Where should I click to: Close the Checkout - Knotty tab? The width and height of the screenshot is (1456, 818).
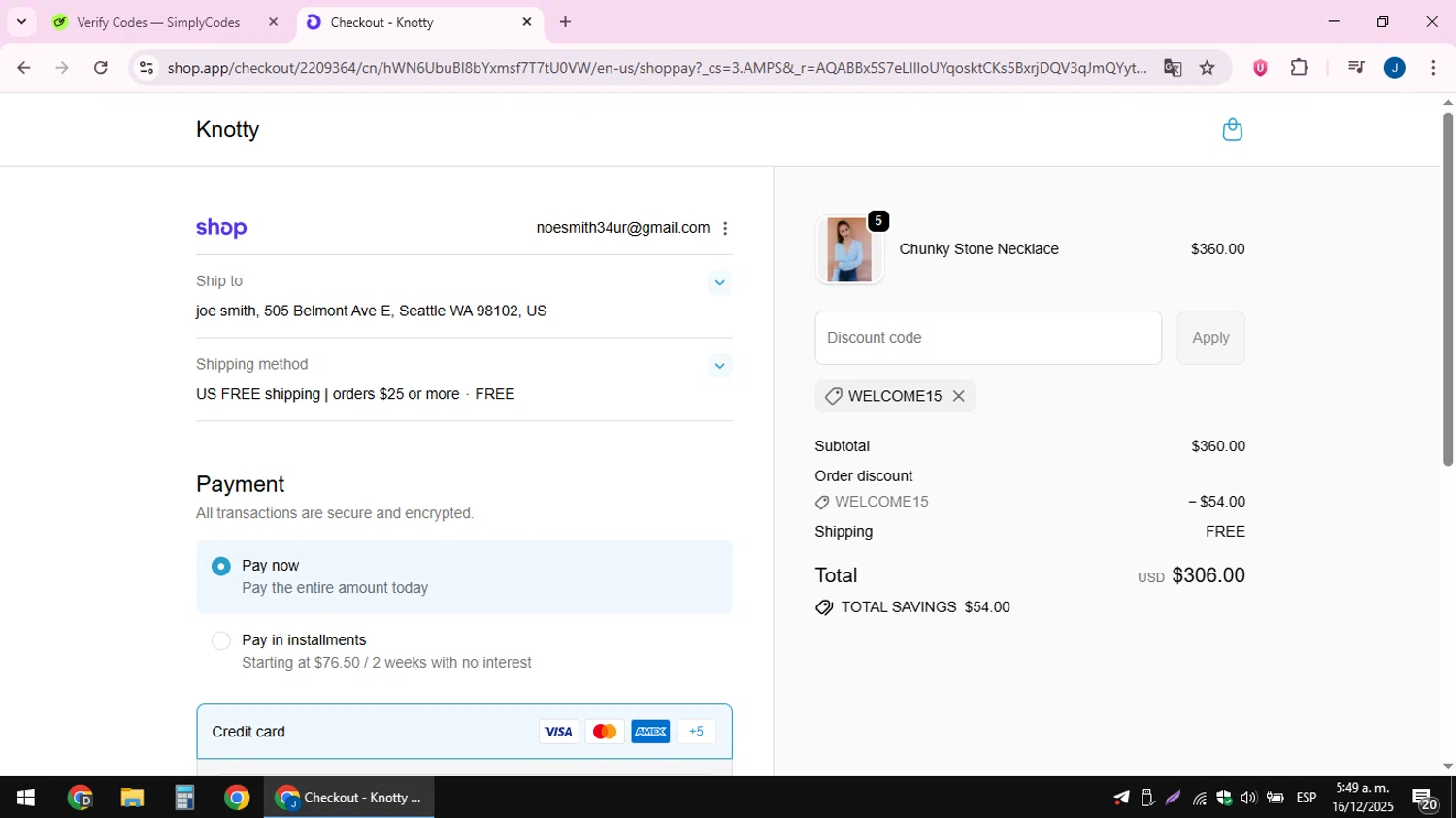[x=527, y=22]
